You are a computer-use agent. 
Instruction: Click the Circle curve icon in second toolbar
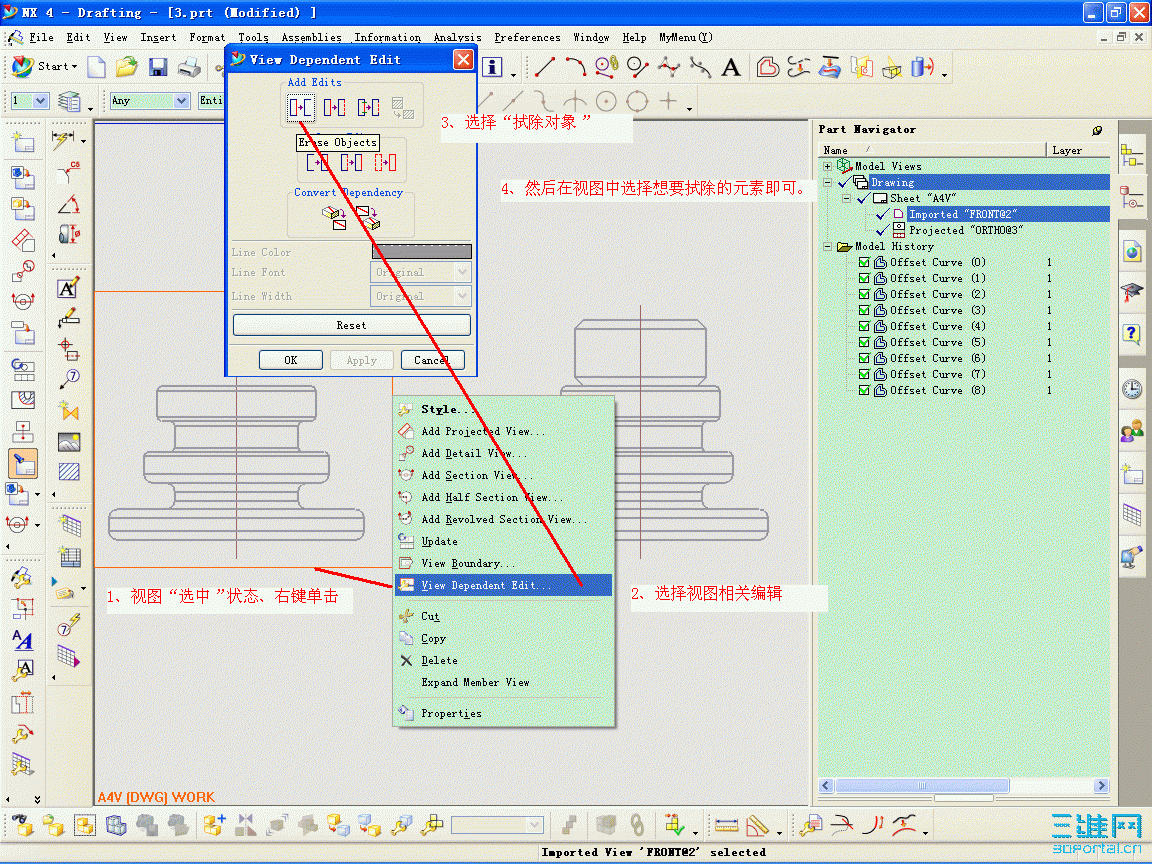pos(606,101)
